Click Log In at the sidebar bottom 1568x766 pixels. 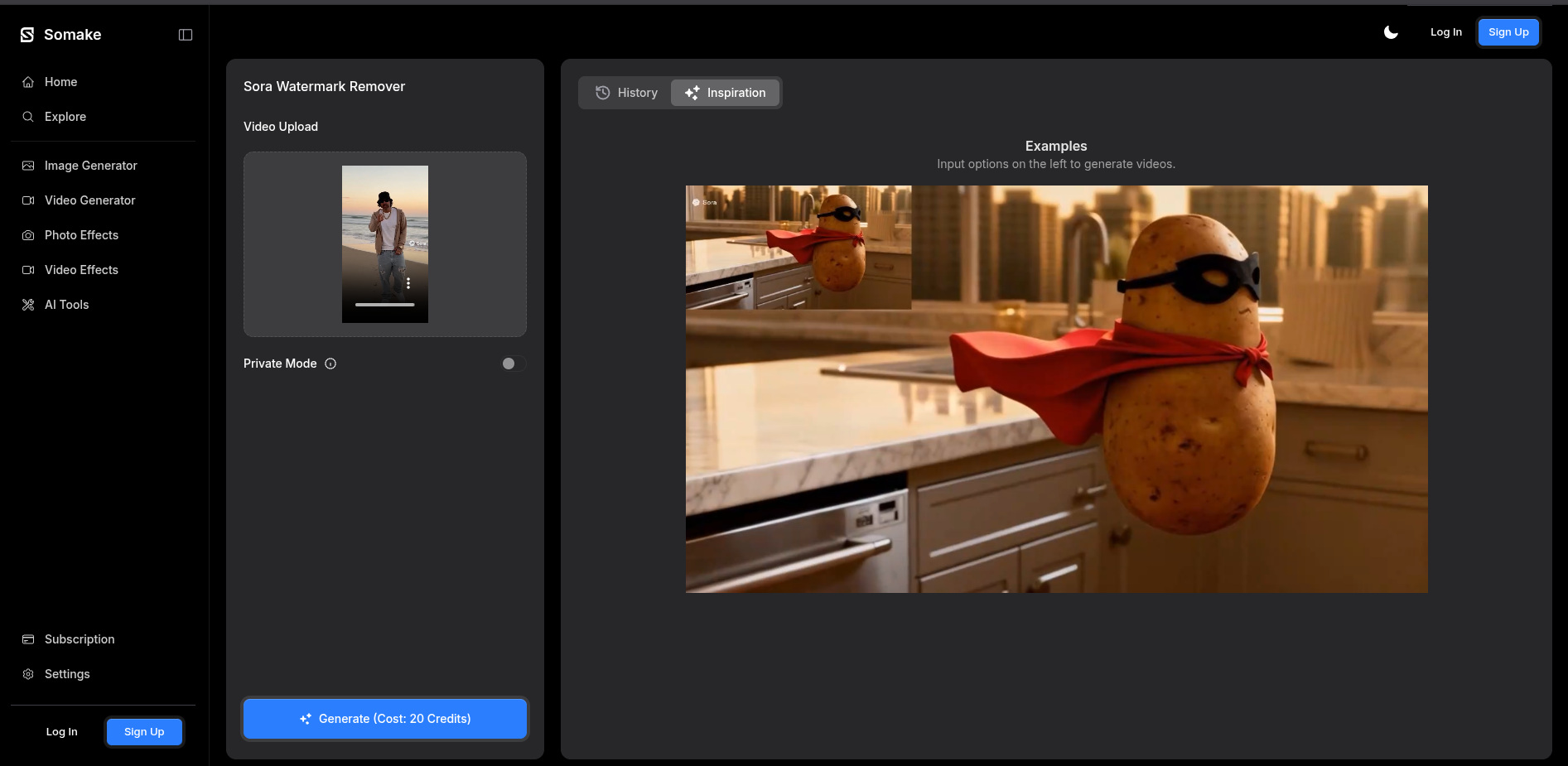click(61, 732)
